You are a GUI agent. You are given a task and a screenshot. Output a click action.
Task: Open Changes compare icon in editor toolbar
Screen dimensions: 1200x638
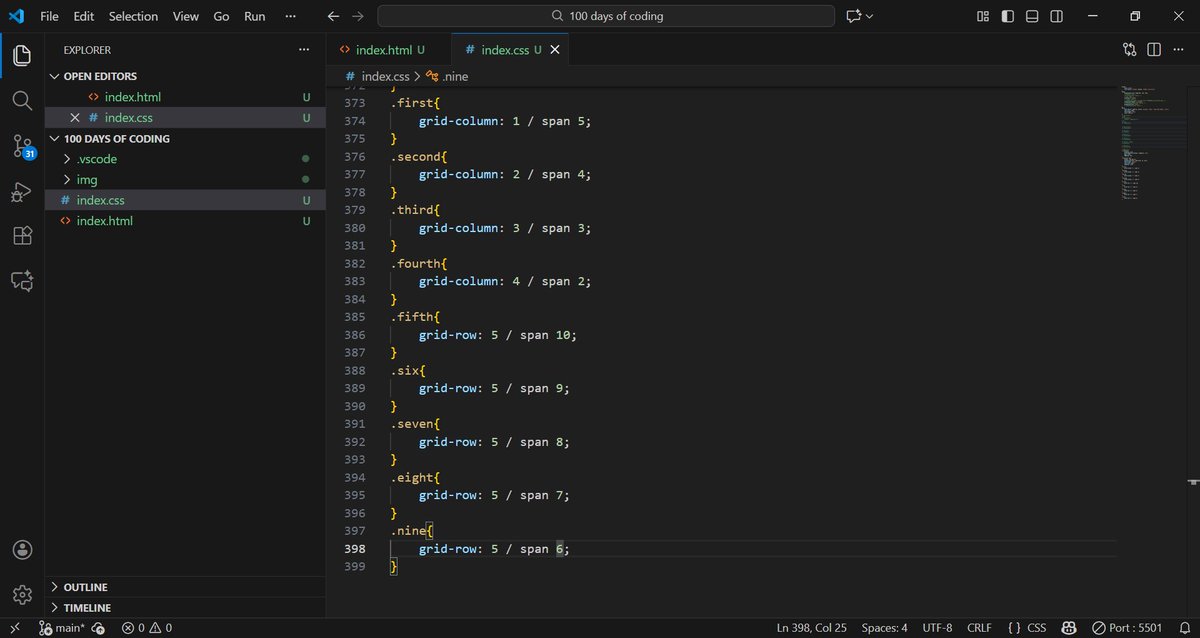tap(1129, 49)
